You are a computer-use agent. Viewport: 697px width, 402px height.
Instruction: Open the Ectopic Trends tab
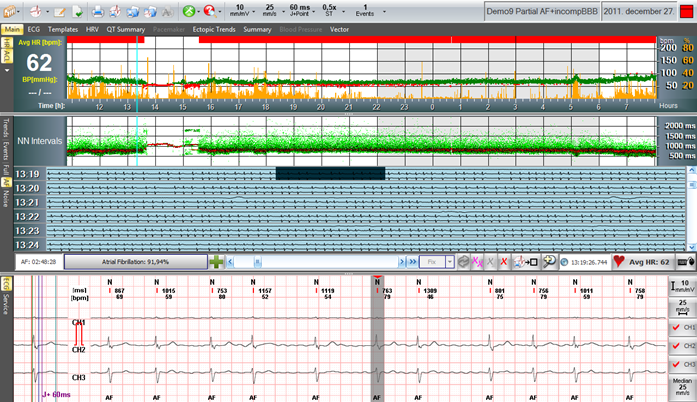(x=214, y=29)
